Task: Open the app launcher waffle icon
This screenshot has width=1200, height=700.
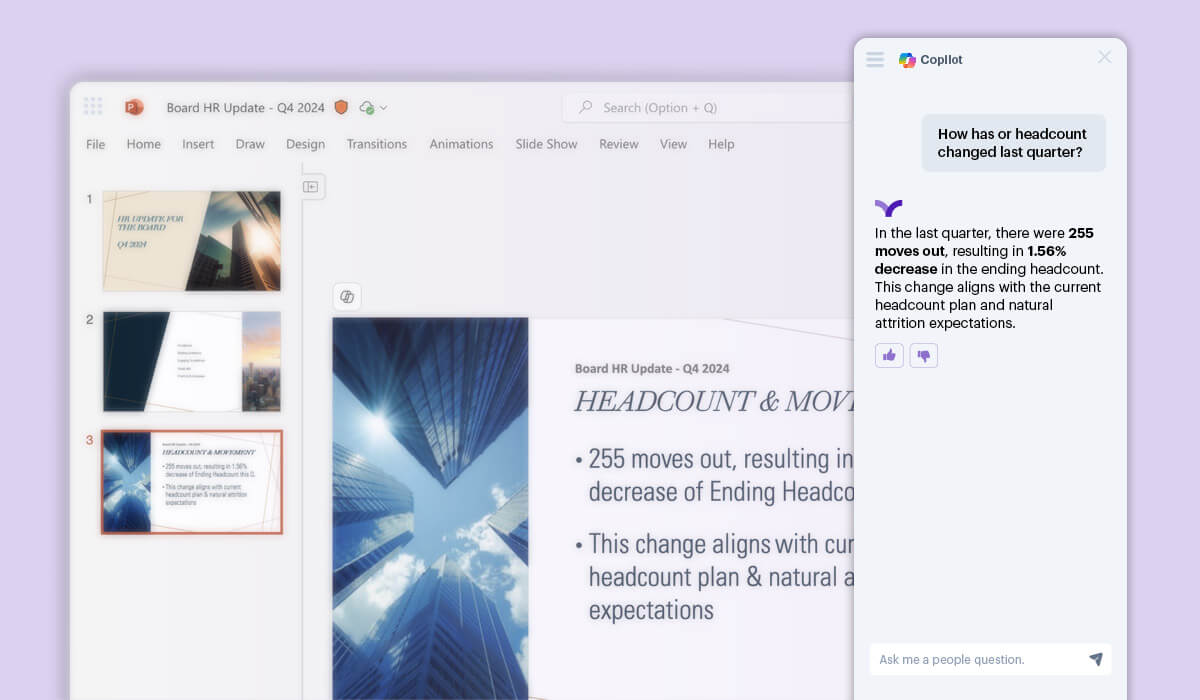Action: (93, 106)
